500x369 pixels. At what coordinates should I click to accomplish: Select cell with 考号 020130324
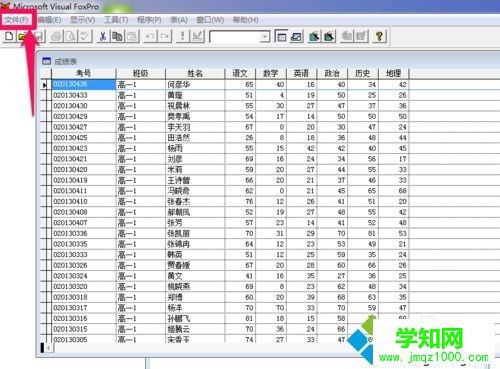84,276
